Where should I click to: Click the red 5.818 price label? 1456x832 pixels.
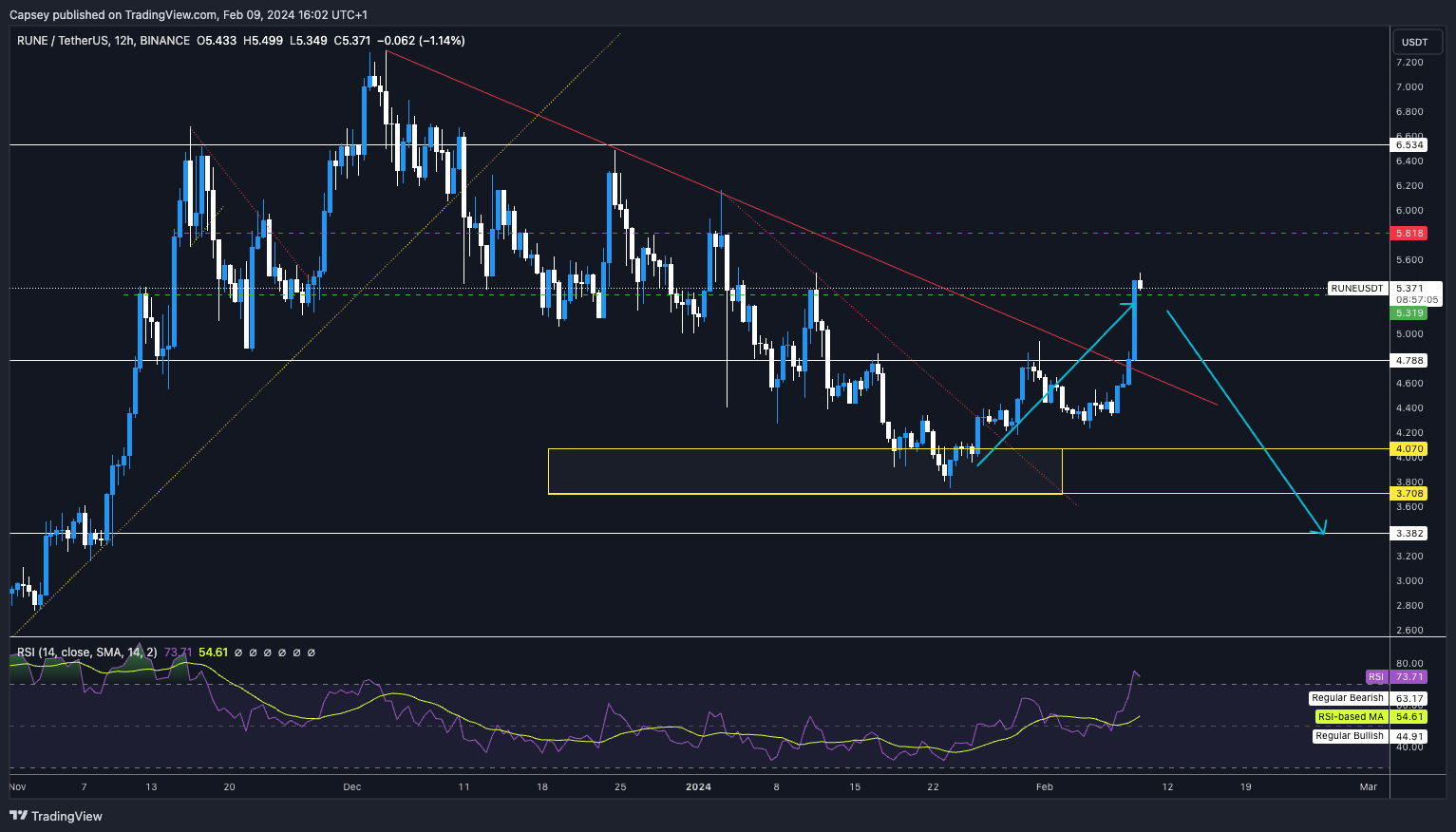coord(1409,234)
